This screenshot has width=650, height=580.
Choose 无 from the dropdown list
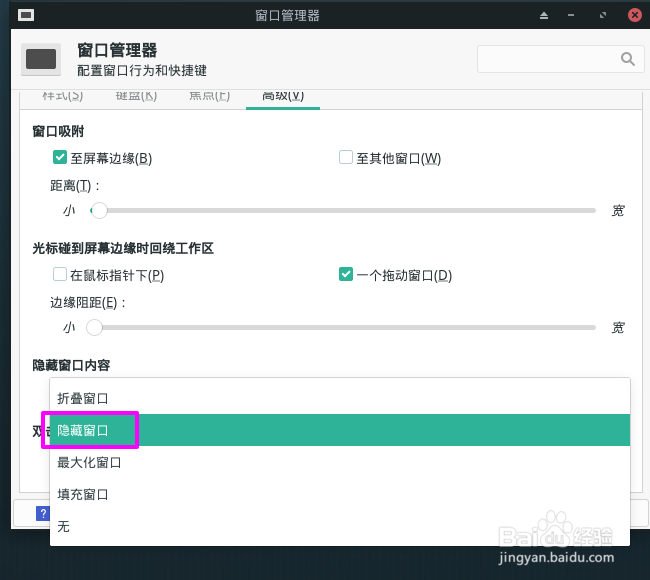point(340,526)
